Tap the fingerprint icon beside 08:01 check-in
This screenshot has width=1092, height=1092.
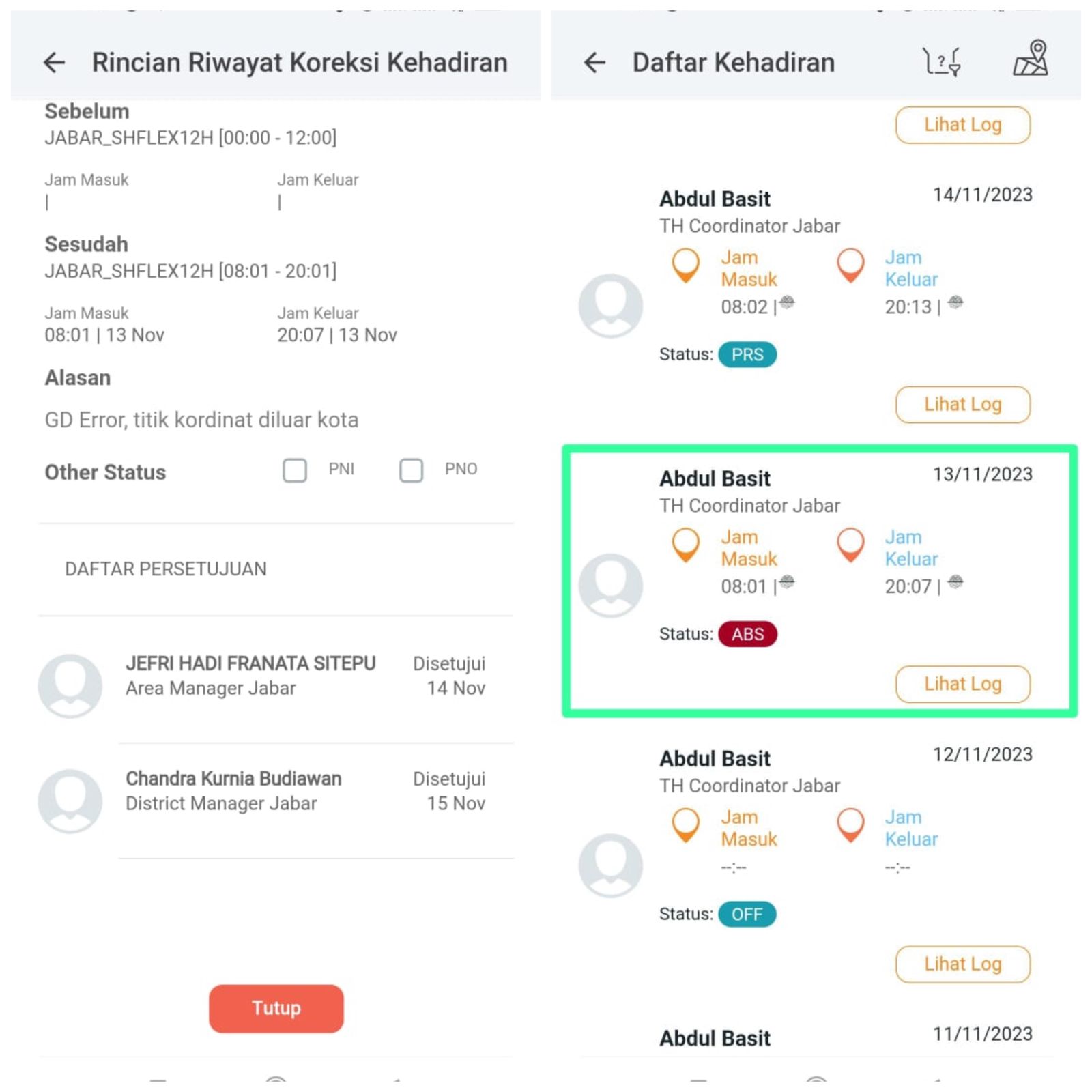coord(787,581)
